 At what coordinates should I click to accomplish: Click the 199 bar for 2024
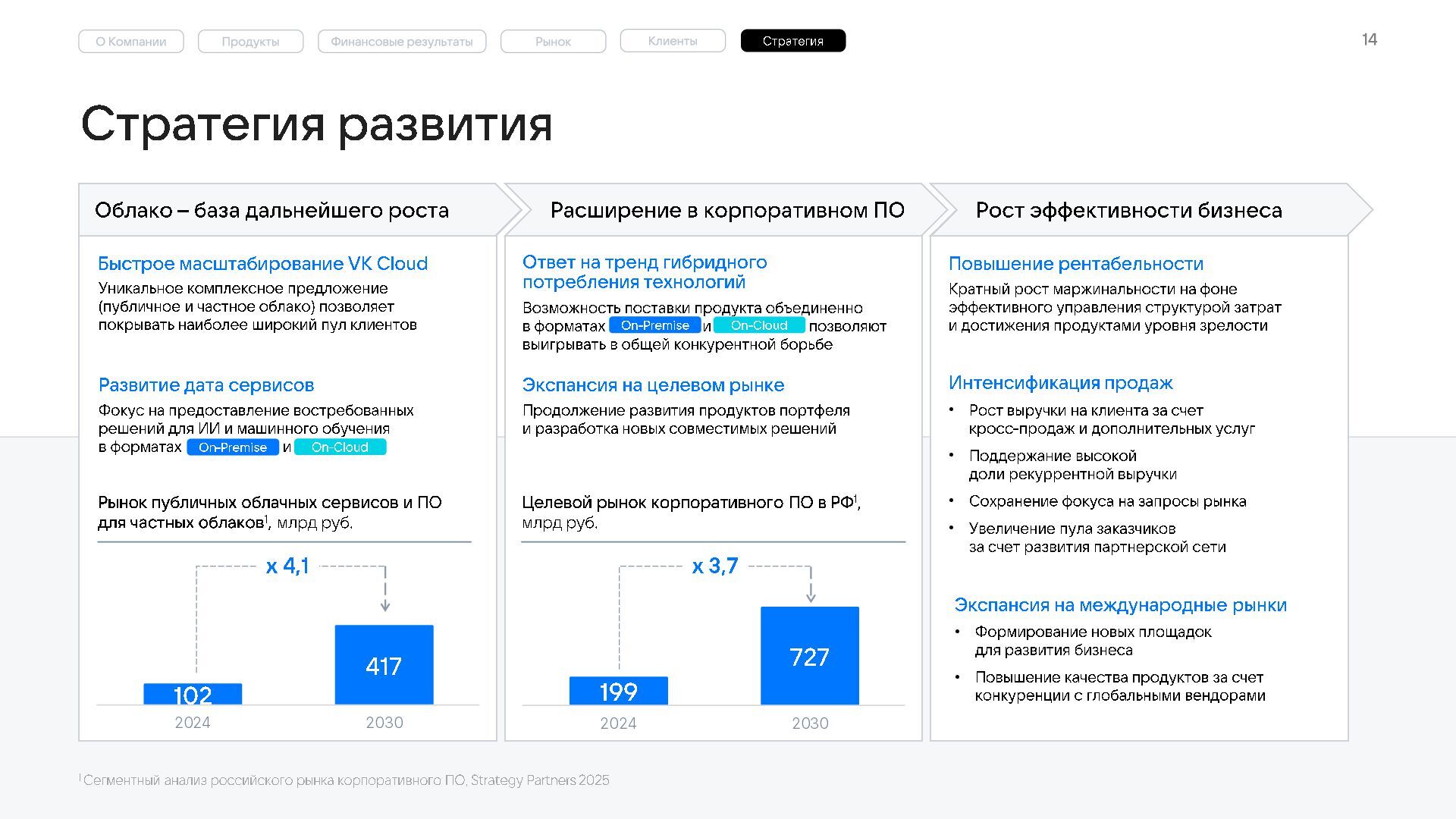(618, 691)
